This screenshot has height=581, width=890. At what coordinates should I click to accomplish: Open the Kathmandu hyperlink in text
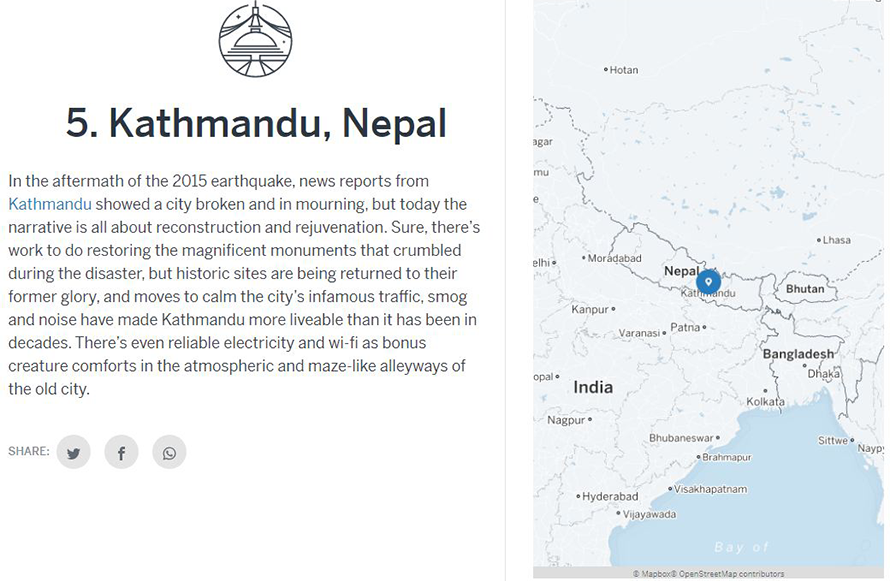[50, 204]
